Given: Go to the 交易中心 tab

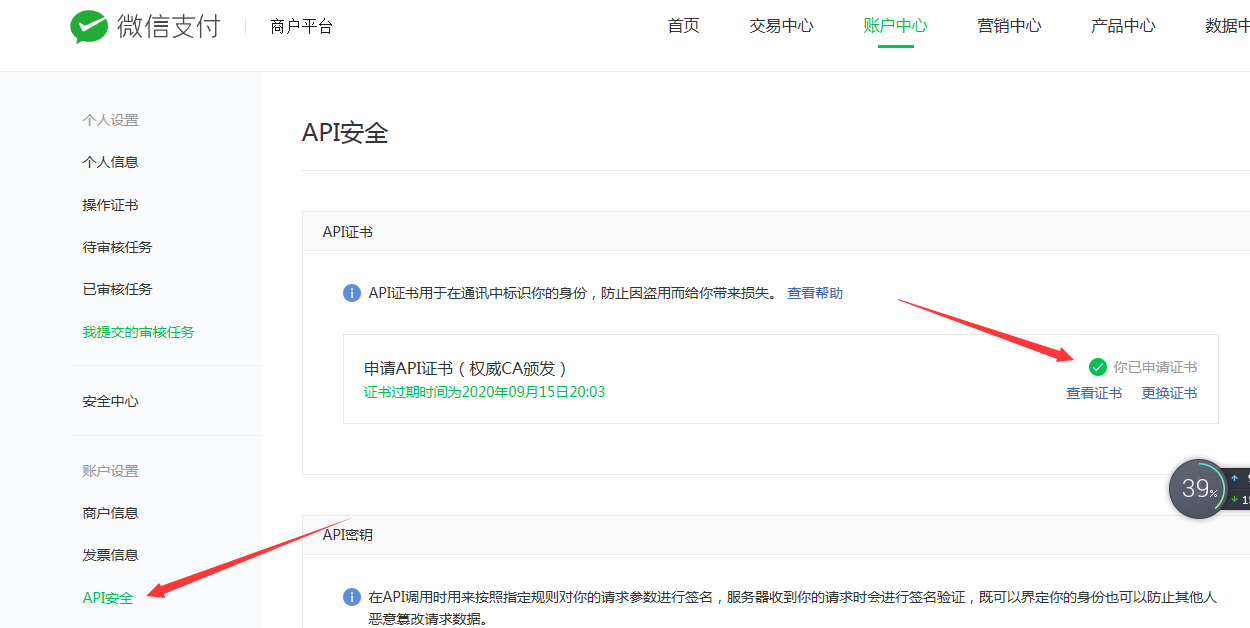Looking at the screenshot, I should tap(781, 26).
